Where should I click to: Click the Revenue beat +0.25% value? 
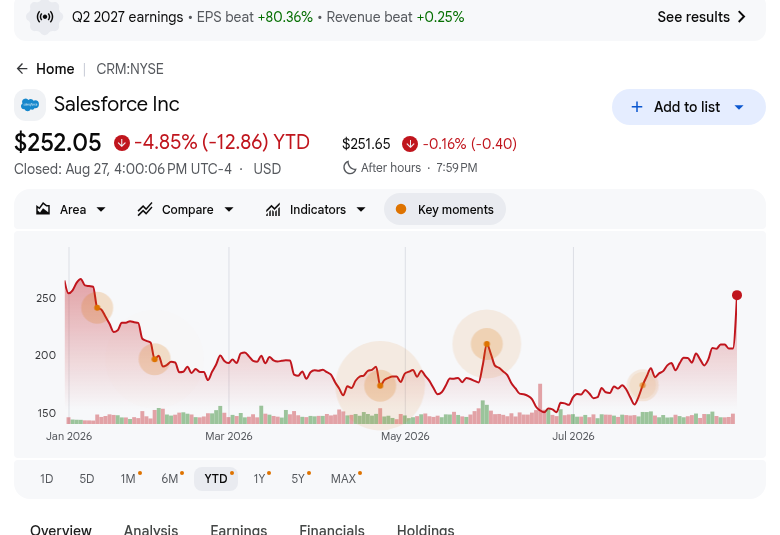pos(440,17)
